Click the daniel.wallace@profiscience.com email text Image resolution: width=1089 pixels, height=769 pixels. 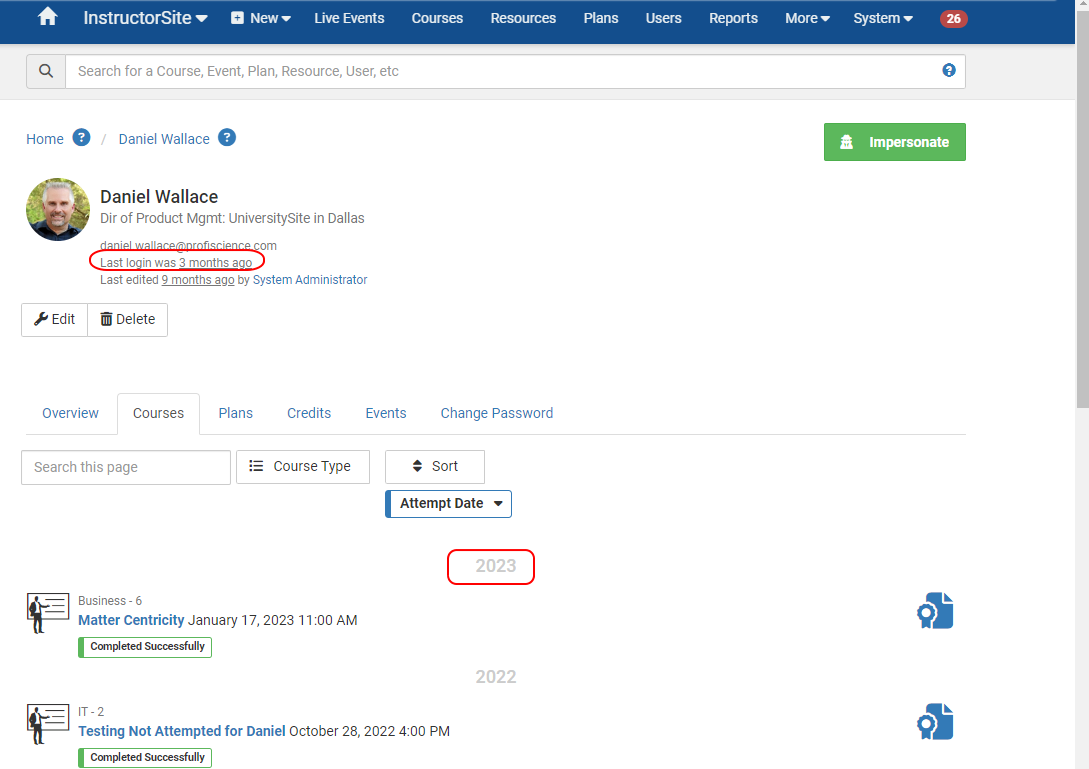[x=188, y=246]
